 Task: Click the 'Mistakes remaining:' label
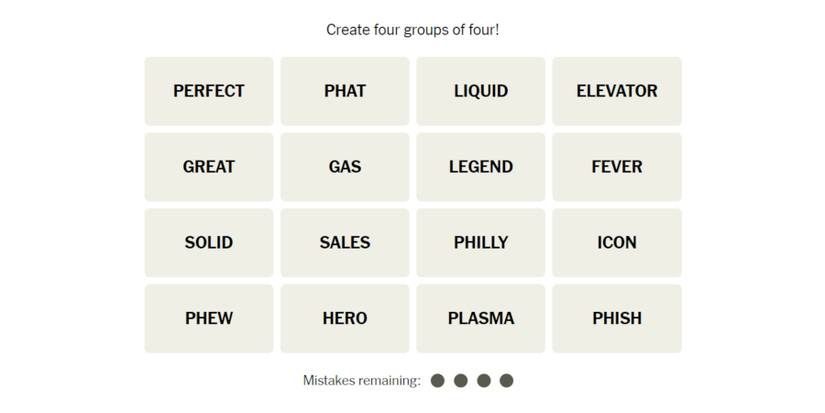361,380
